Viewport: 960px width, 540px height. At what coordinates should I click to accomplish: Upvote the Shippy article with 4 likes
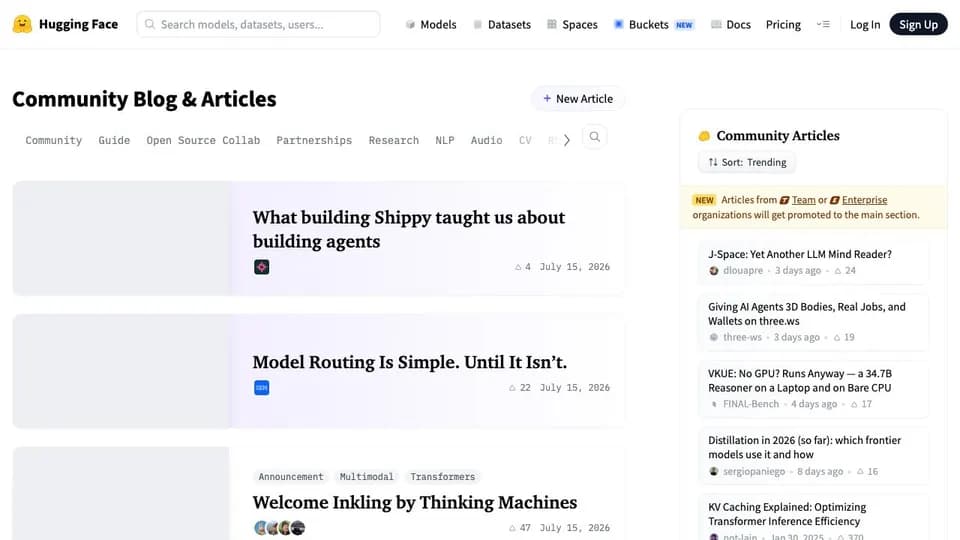pyautogui.click(x=522, y=267)
